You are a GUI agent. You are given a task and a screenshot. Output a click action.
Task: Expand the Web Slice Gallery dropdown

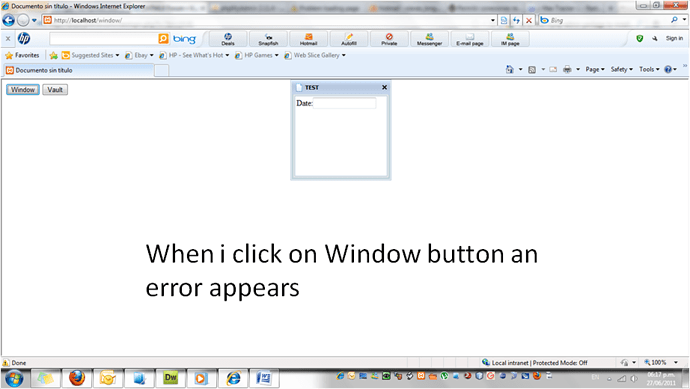pos(344,55)
